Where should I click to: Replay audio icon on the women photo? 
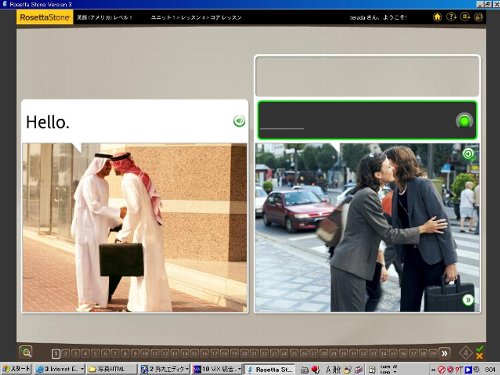click(468, 154)
